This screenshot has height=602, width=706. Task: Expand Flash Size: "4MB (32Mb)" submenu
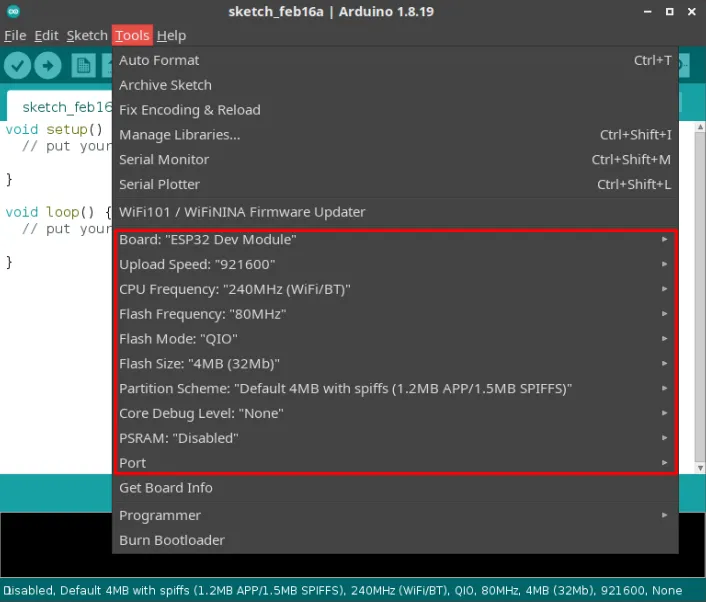point(395,363)
